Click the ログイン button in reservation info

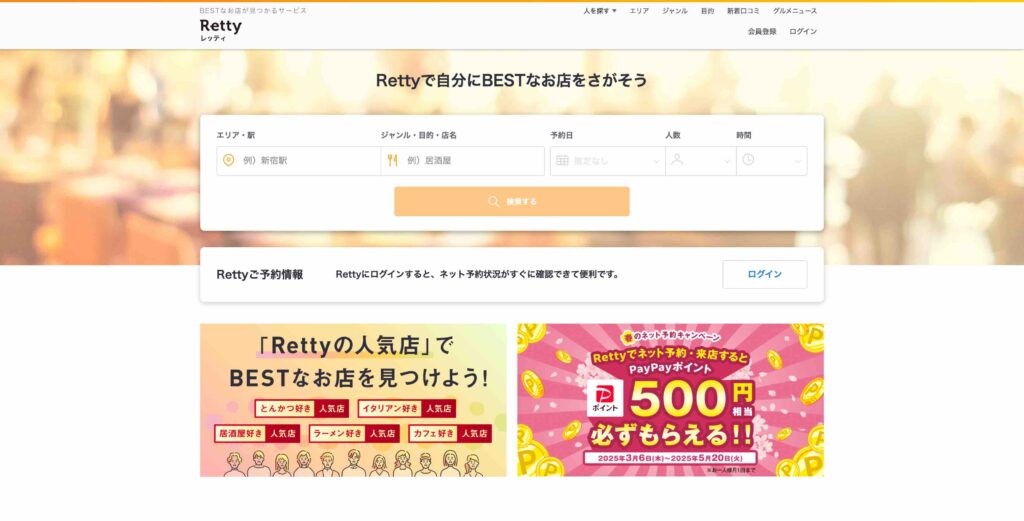click(765, 274)
